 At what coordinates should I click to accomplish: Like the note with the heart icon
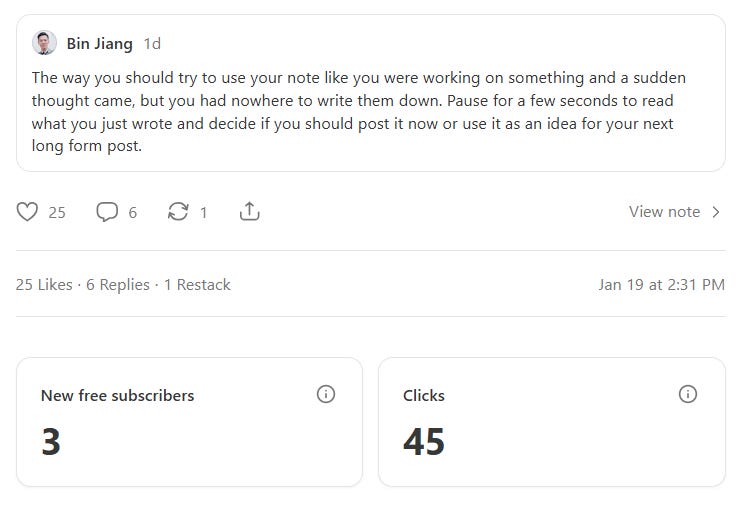27,211
